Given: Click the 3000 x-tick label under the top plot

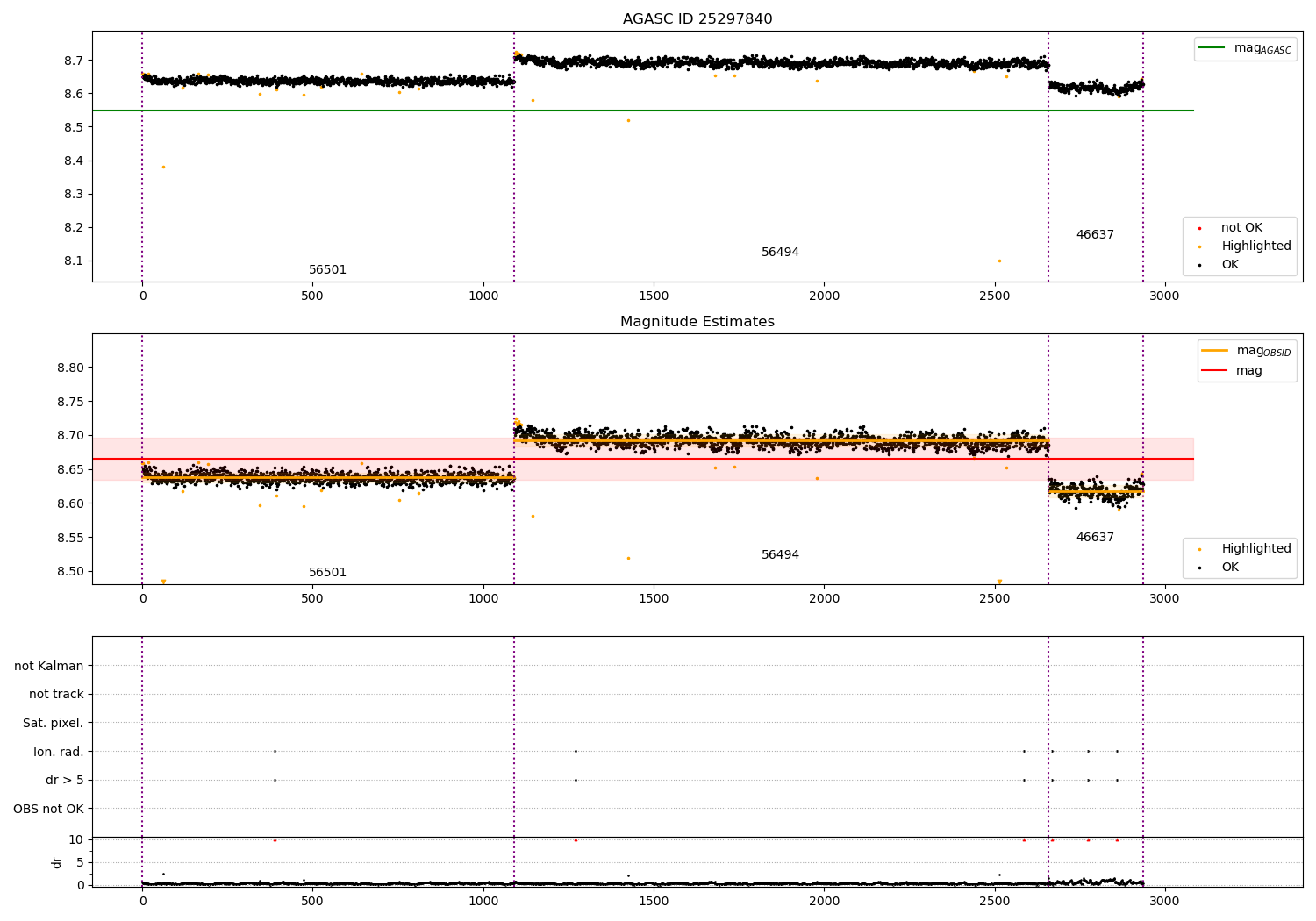Looking at the screenshot, I should (x=1165, y=296).
